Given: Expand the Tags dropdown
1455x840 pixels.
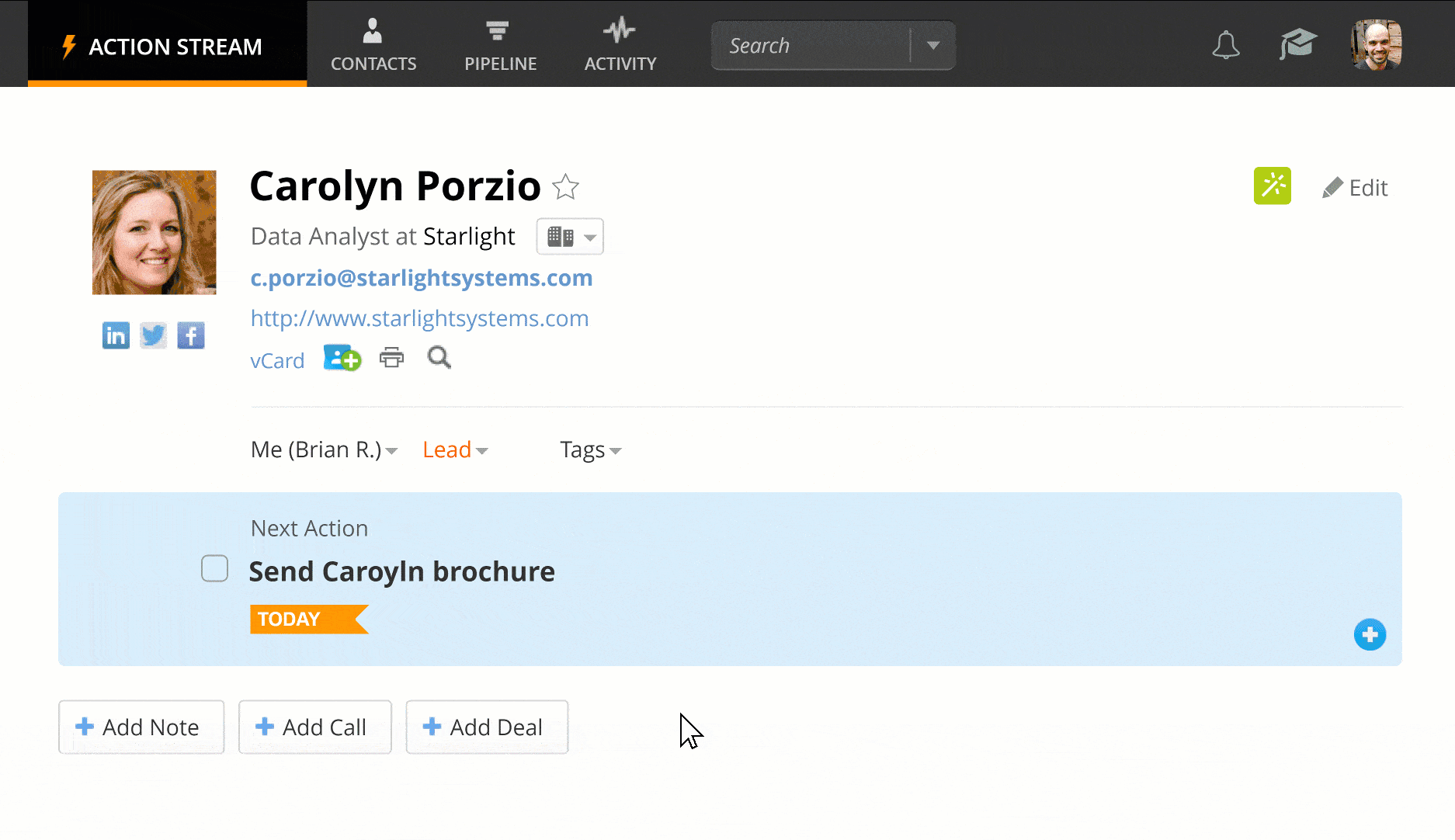Looking at the screenshot, I should [590, 450].
